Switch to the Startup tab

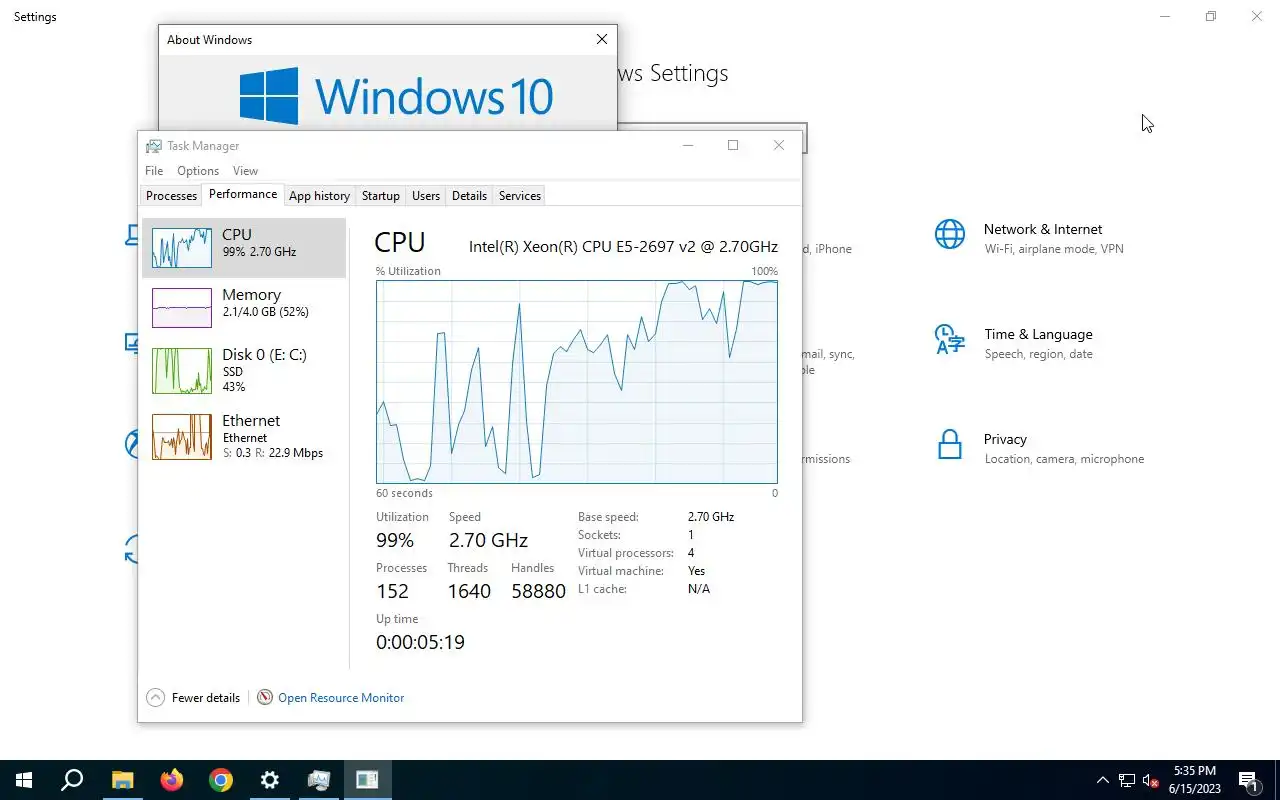381,196
